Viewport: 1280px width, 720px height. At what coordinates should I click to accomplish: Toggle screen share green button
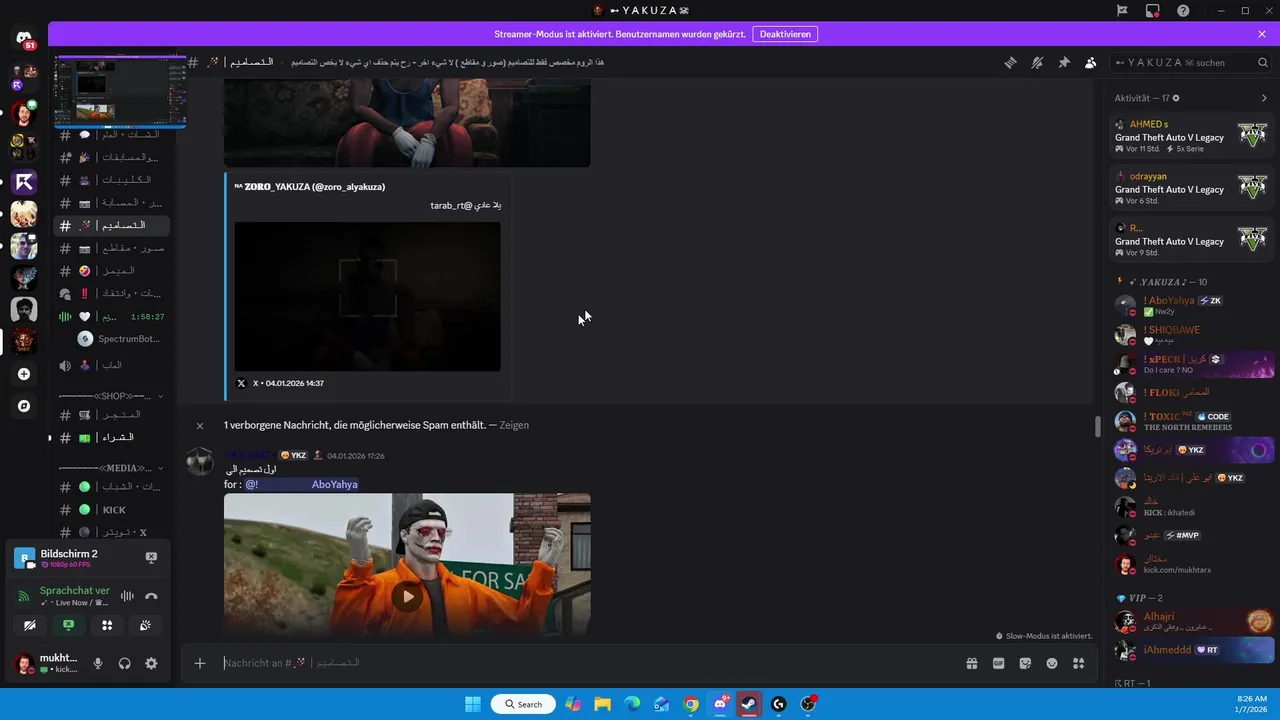69,625
